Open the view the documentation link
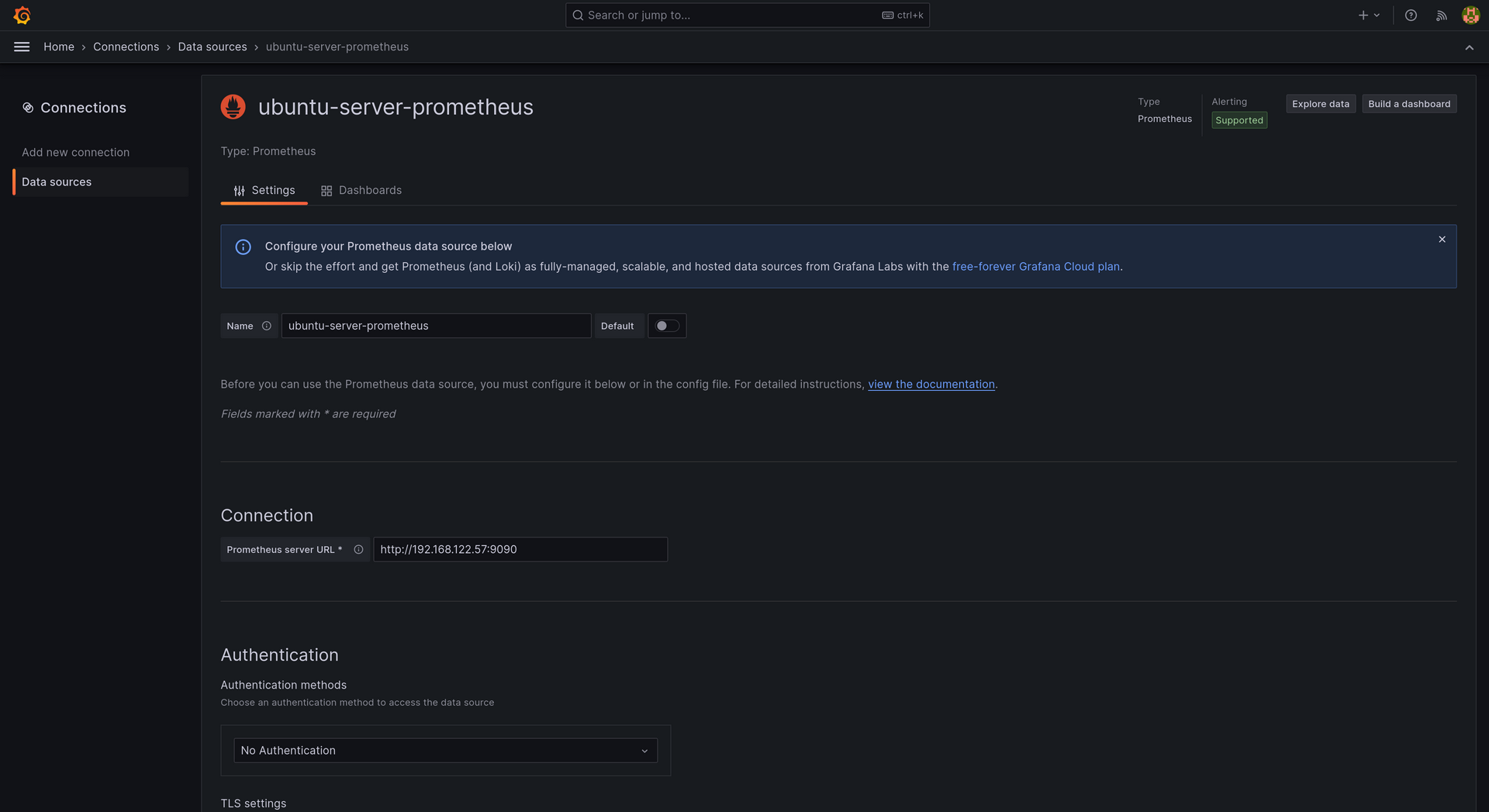This screenshot has height=812, width=1489. point(931,384)
